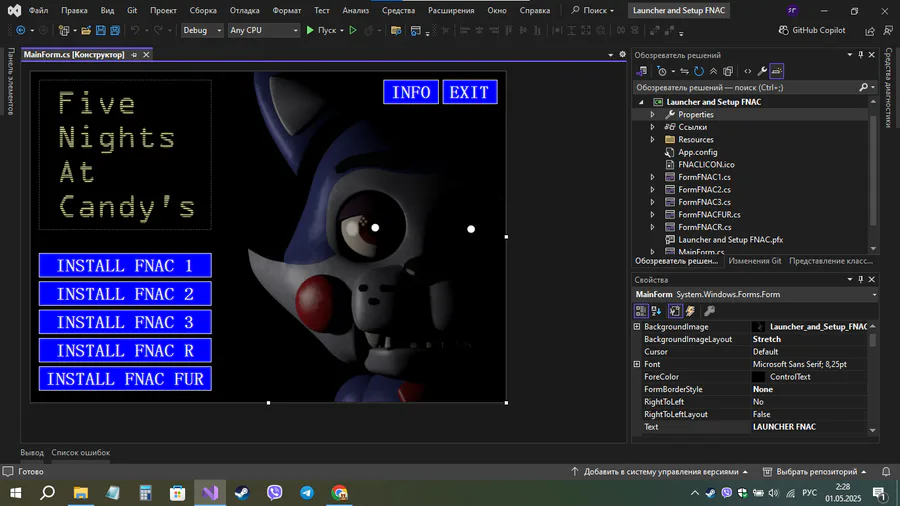
Task: Select INSTALL FNAC R button in designer
Action: click(x=125, y=351)
